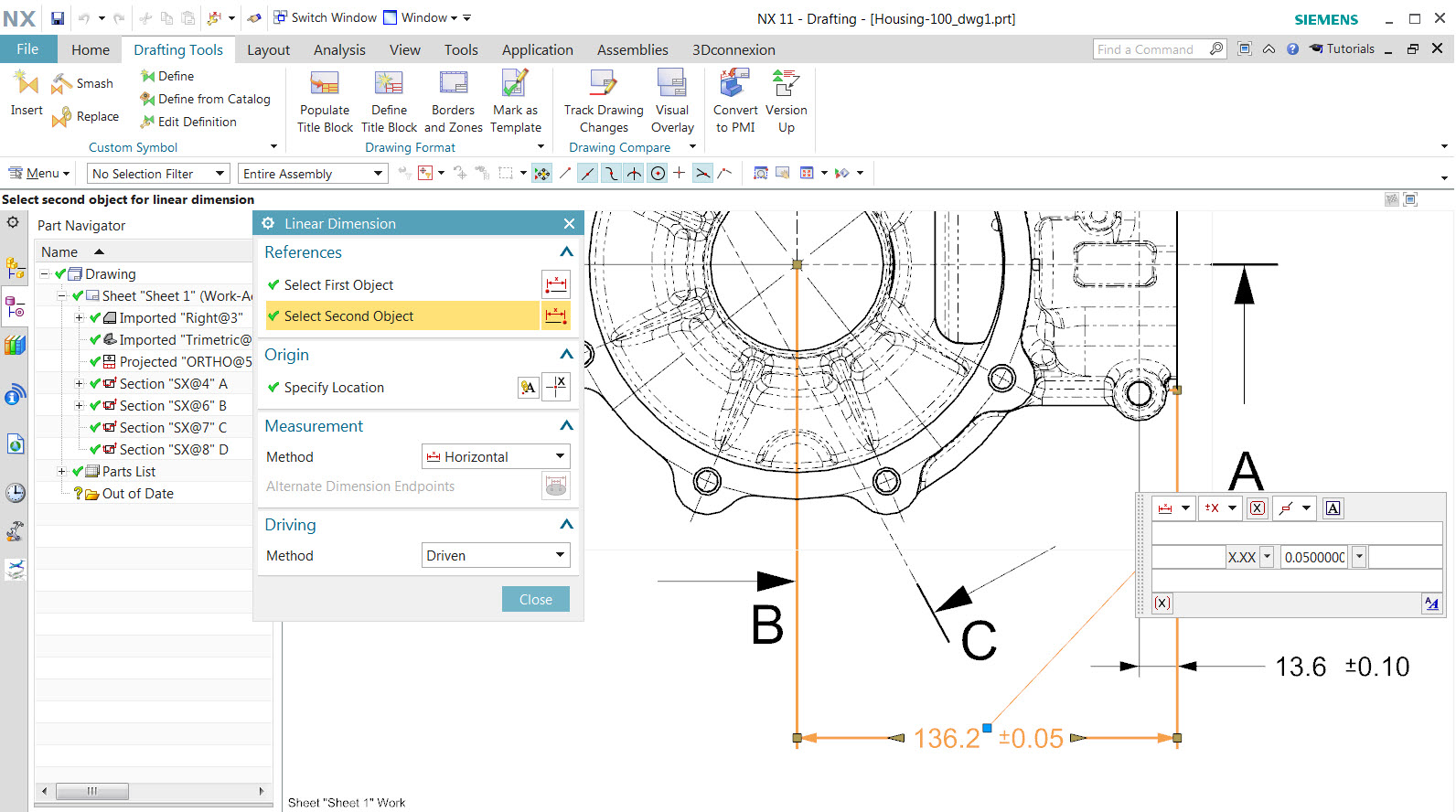Toggle the Parts List checkmark

coord(78,471)
